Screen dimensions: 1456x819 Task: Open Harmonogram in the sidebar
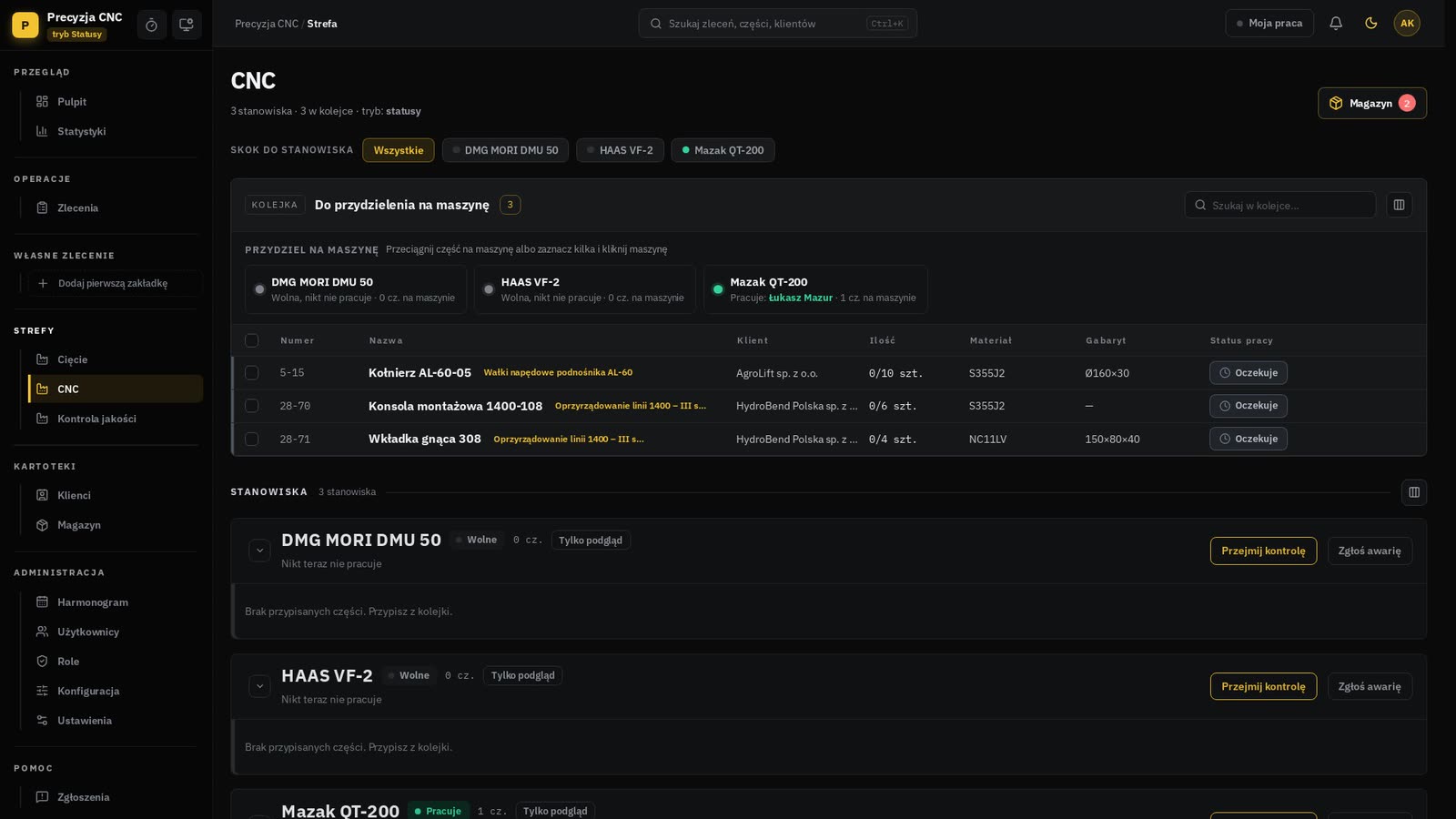[x=116, y=602]
